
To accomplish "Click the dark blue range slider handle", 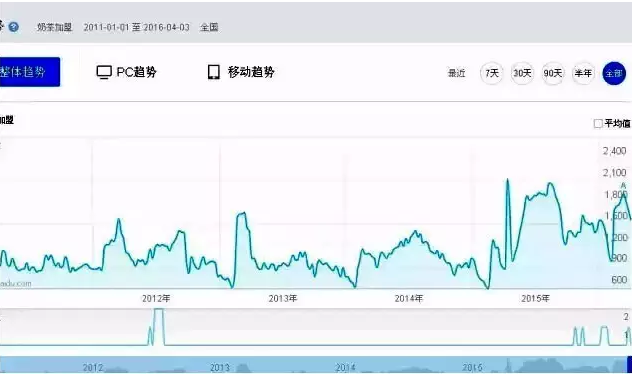I will point(629,364).
